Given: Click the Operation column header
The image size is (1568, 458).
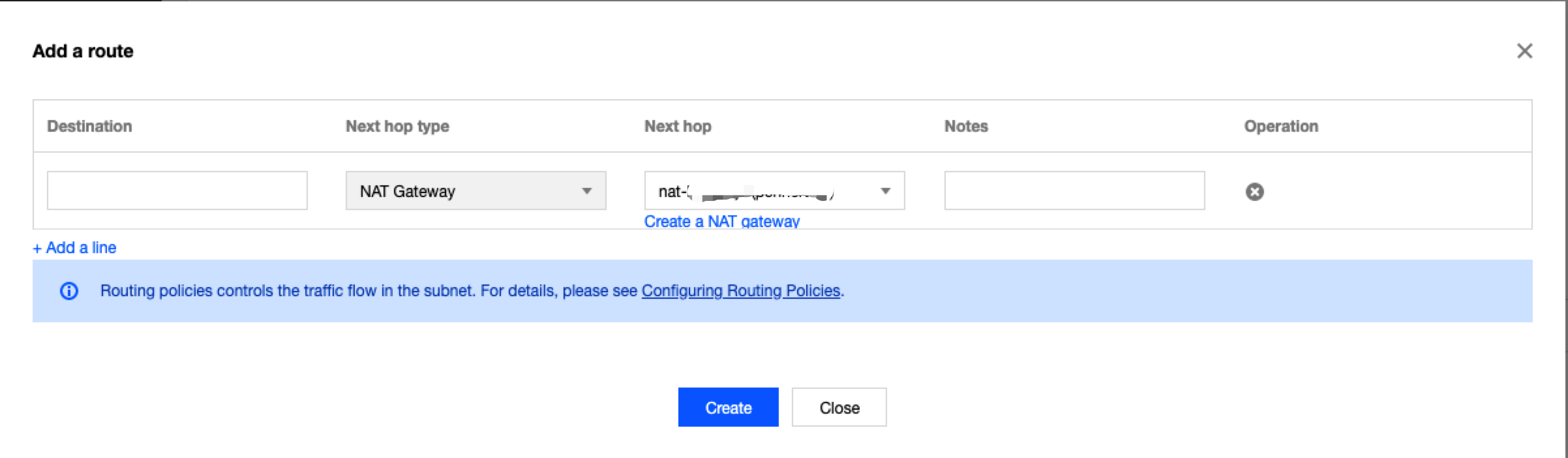Looking at the screenshot, I should click(x=1281, y=127).
